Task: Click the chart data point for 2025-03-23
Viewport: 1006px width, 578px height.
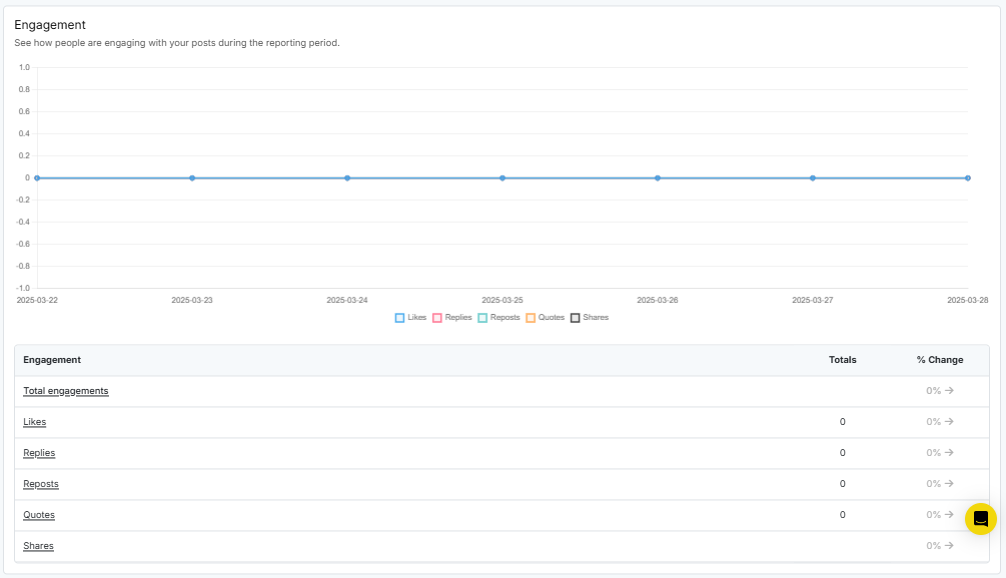Action: (x=192, y=178)
